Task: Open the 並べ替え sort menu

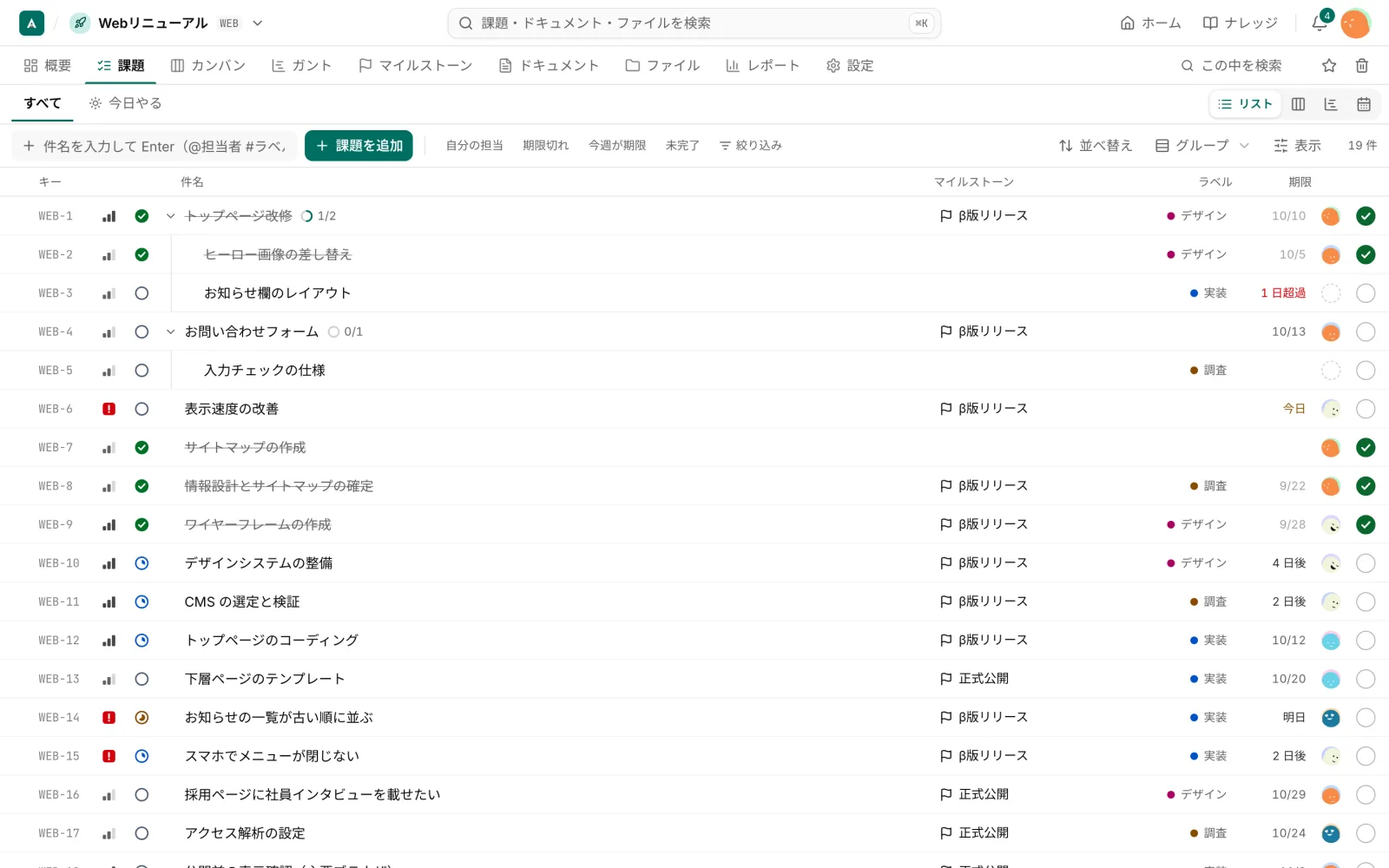Action: (x=1096, y=146)
